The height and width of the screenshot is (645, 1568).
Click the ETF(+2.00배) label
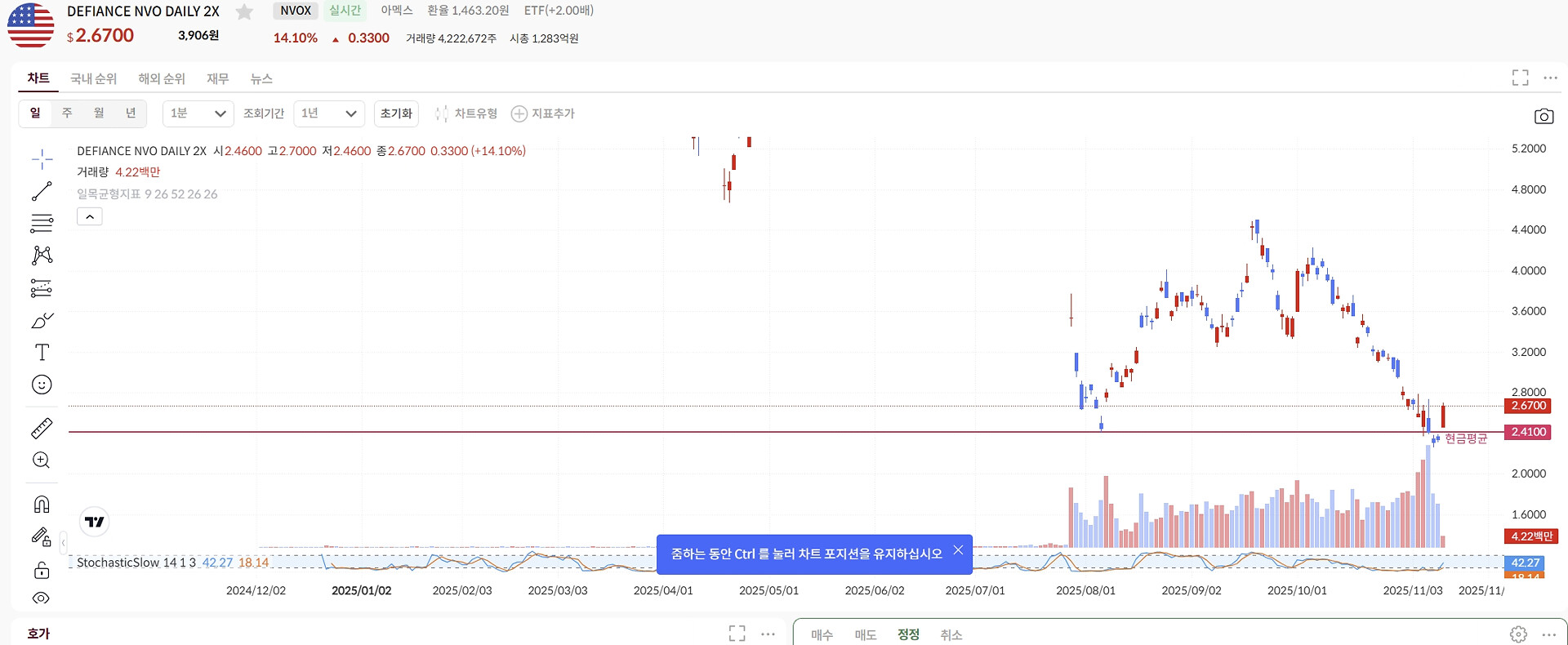pyautogui.click(x=559, y=11)
